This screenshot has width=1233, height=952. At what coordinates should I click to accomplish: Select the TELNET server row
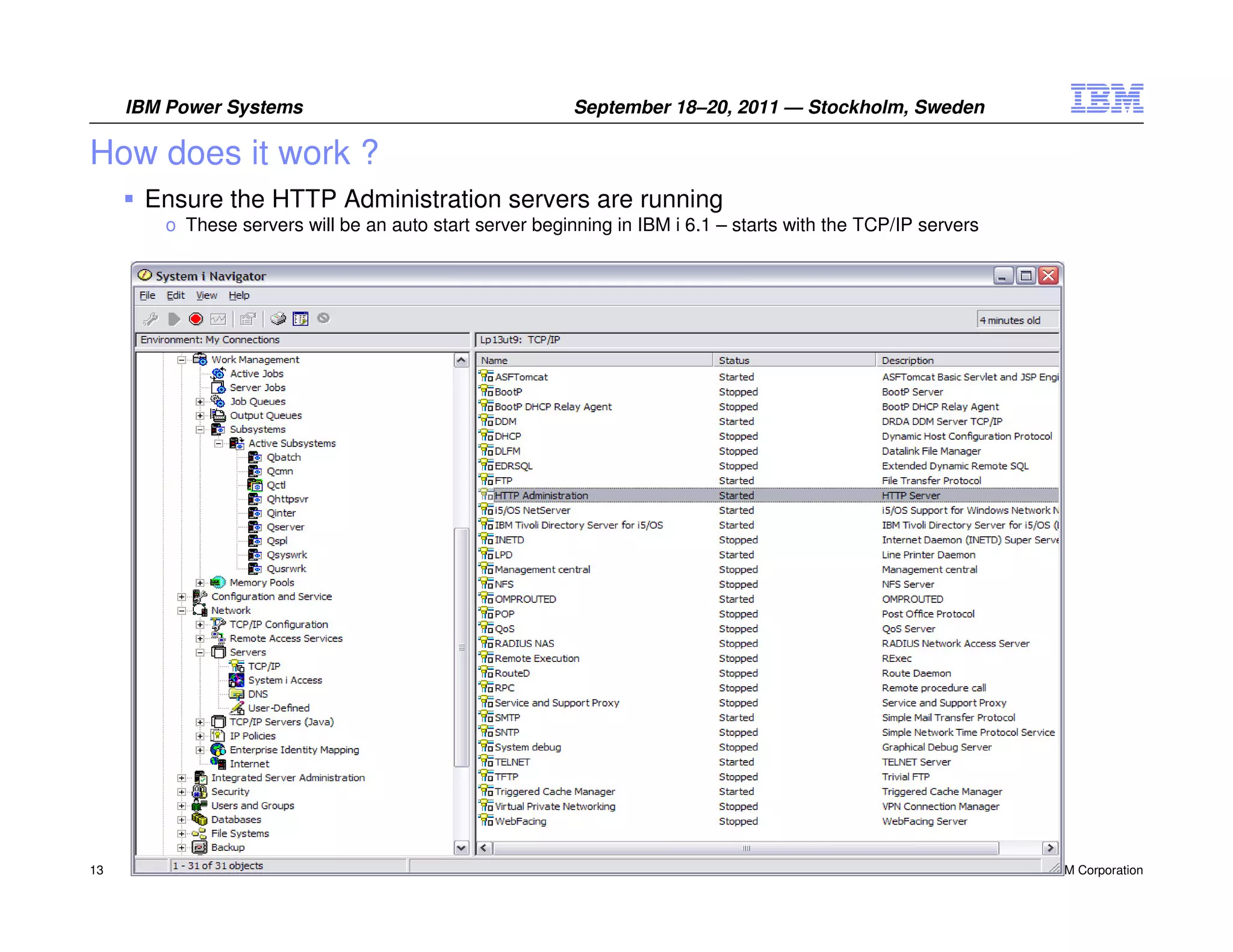point(769,762)
